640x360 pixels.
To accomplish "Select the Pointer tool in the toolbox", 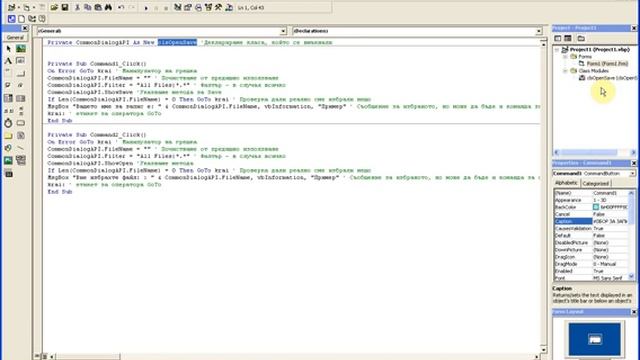I will click(9, 49).
